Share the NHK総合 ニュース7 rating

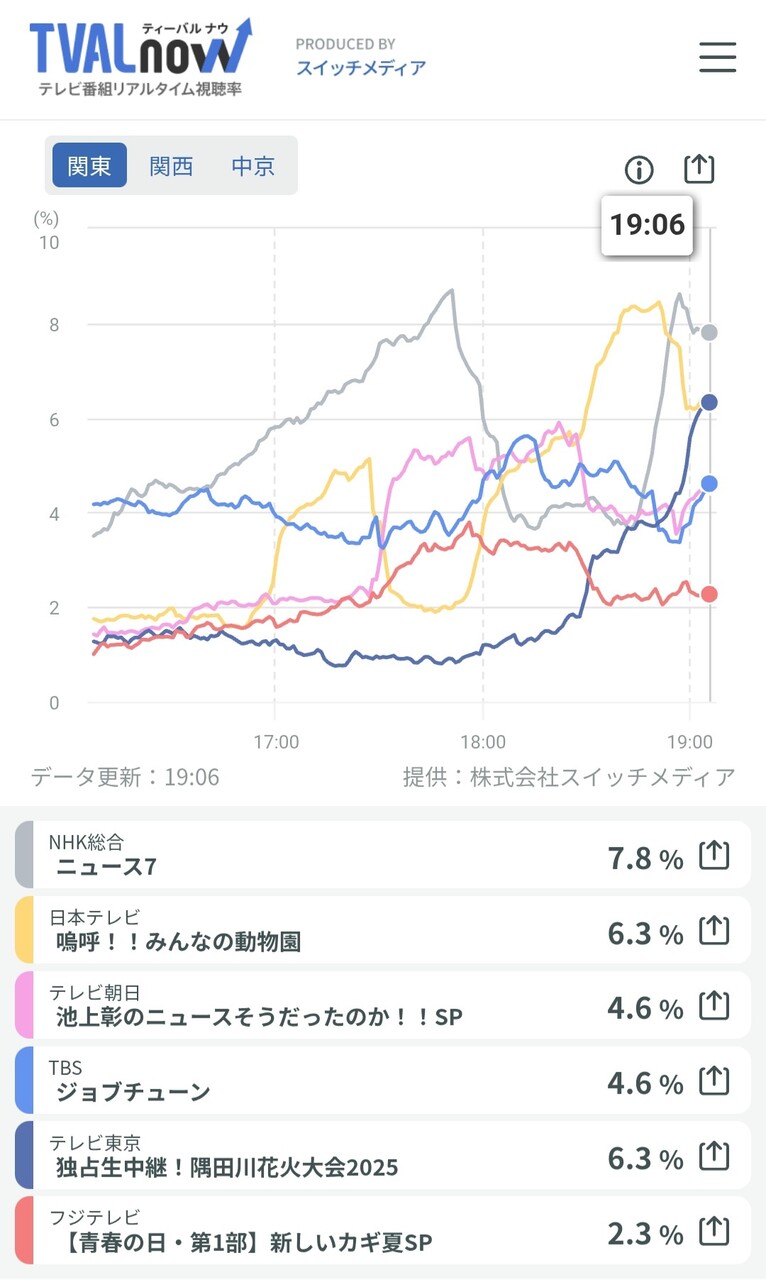(714, 856)
